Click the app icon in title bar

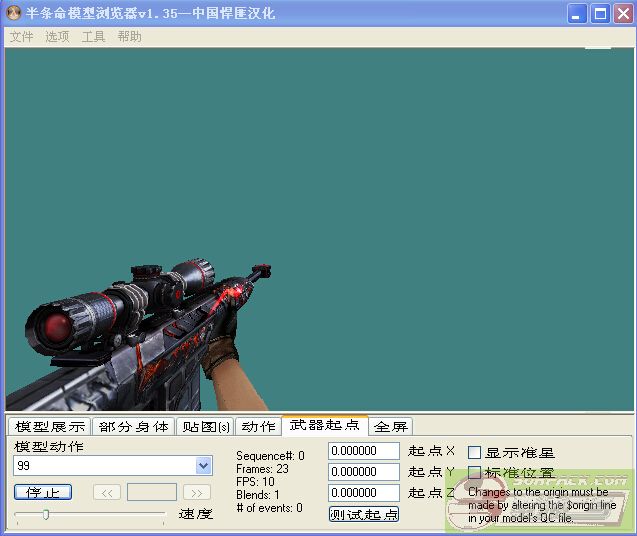click(14, 13)
